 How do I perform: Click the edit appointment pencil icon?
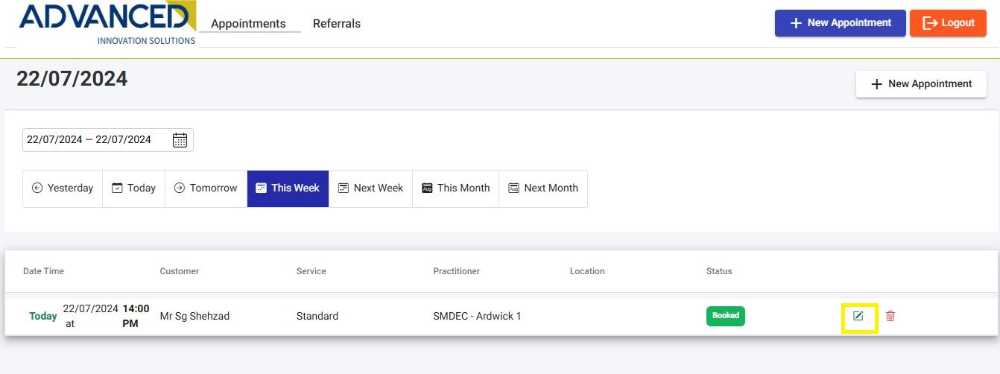point(858,316)
